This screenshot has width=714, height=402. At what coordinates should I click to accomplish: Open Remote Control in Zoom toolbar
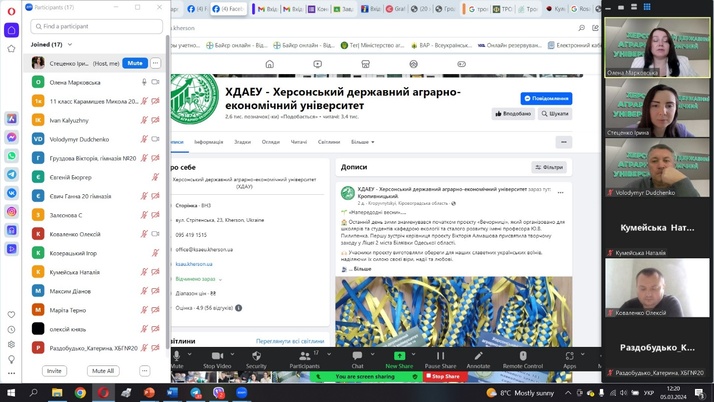(x=523, y=359)
